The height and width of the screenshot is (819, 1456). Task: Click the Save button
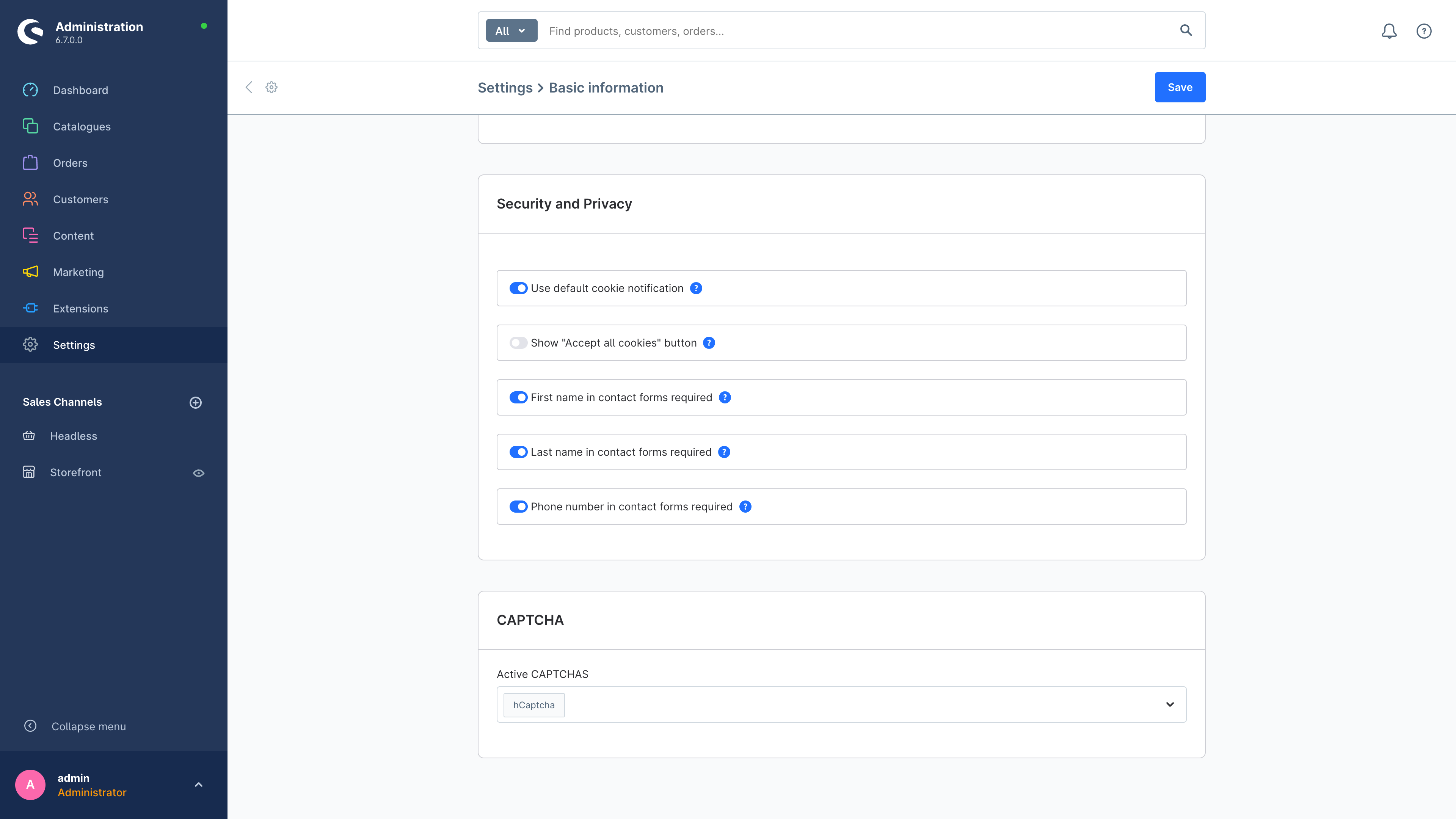pyautogui.click(x=1180, y=87)
